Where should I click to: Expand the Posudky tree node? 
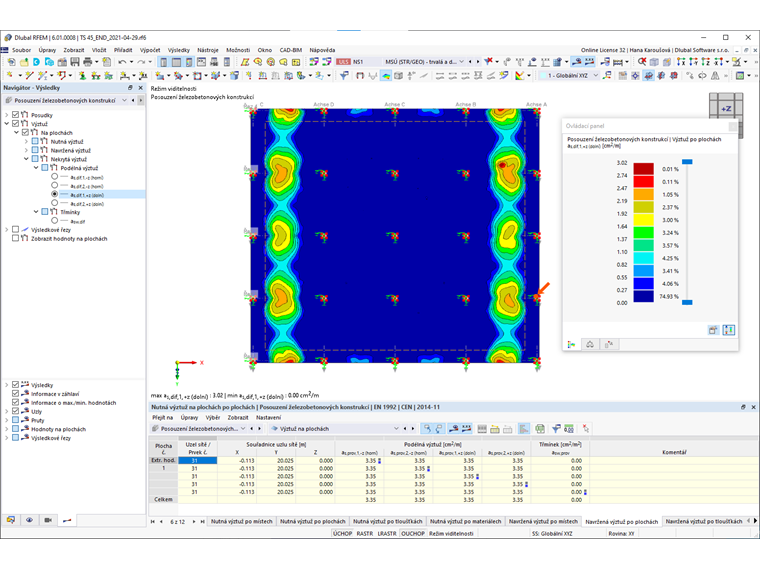pos(7,115)
